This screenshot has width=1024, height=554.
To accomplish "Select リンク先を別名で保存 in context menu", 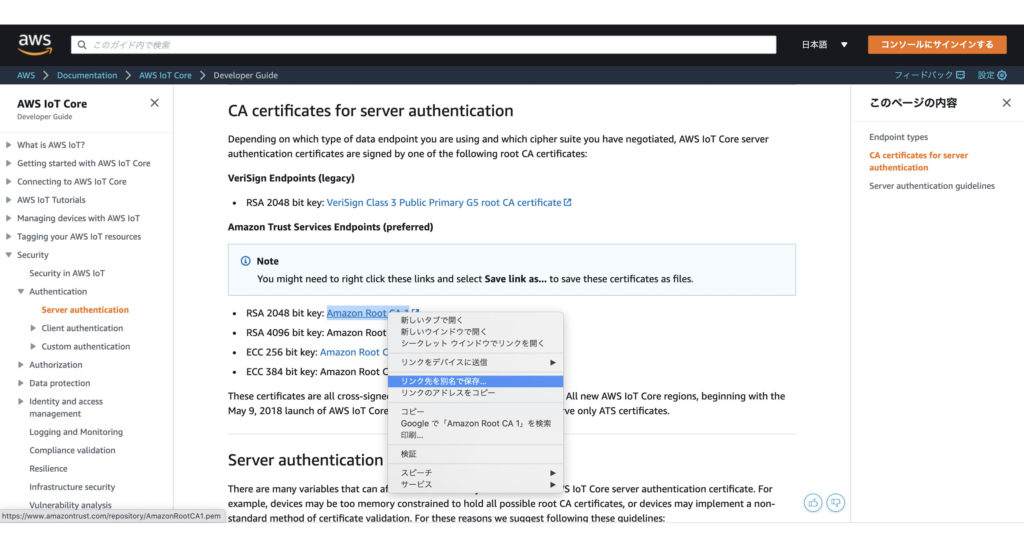I will [x=444, y=381].
